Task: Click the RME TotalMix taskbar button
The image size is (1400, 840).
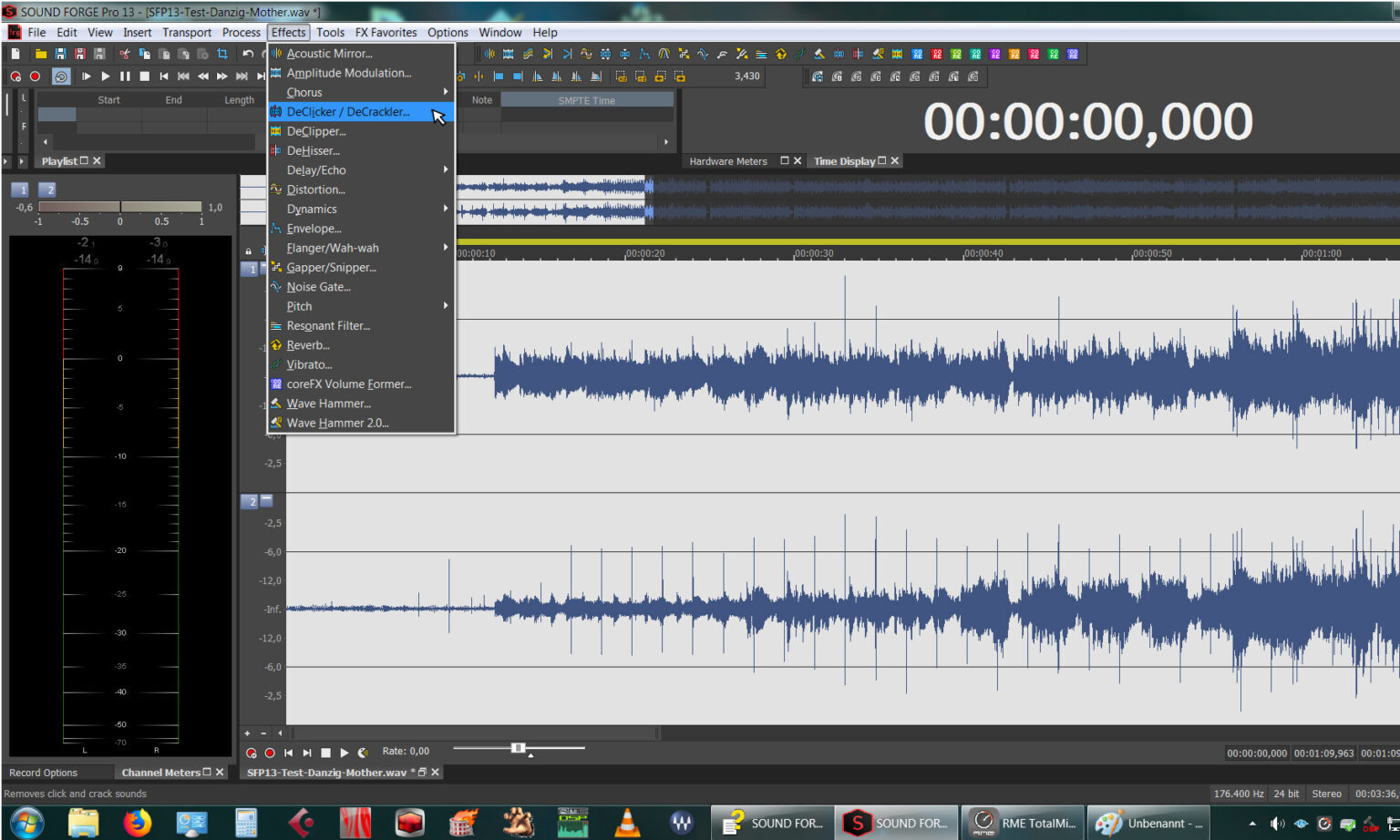Action: pyautogui.click(x=1025, y=823)
